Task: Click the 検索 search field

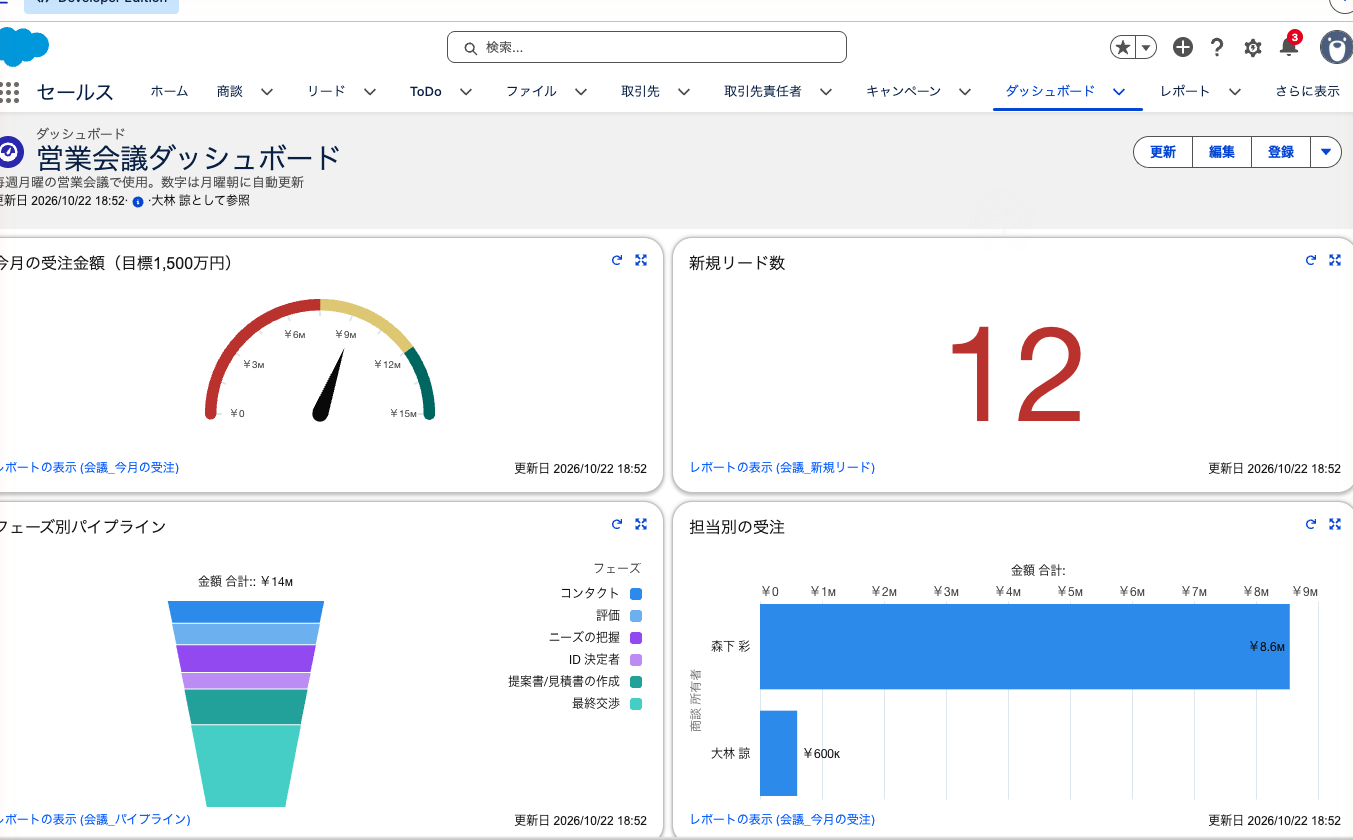Action: [647, 47]
